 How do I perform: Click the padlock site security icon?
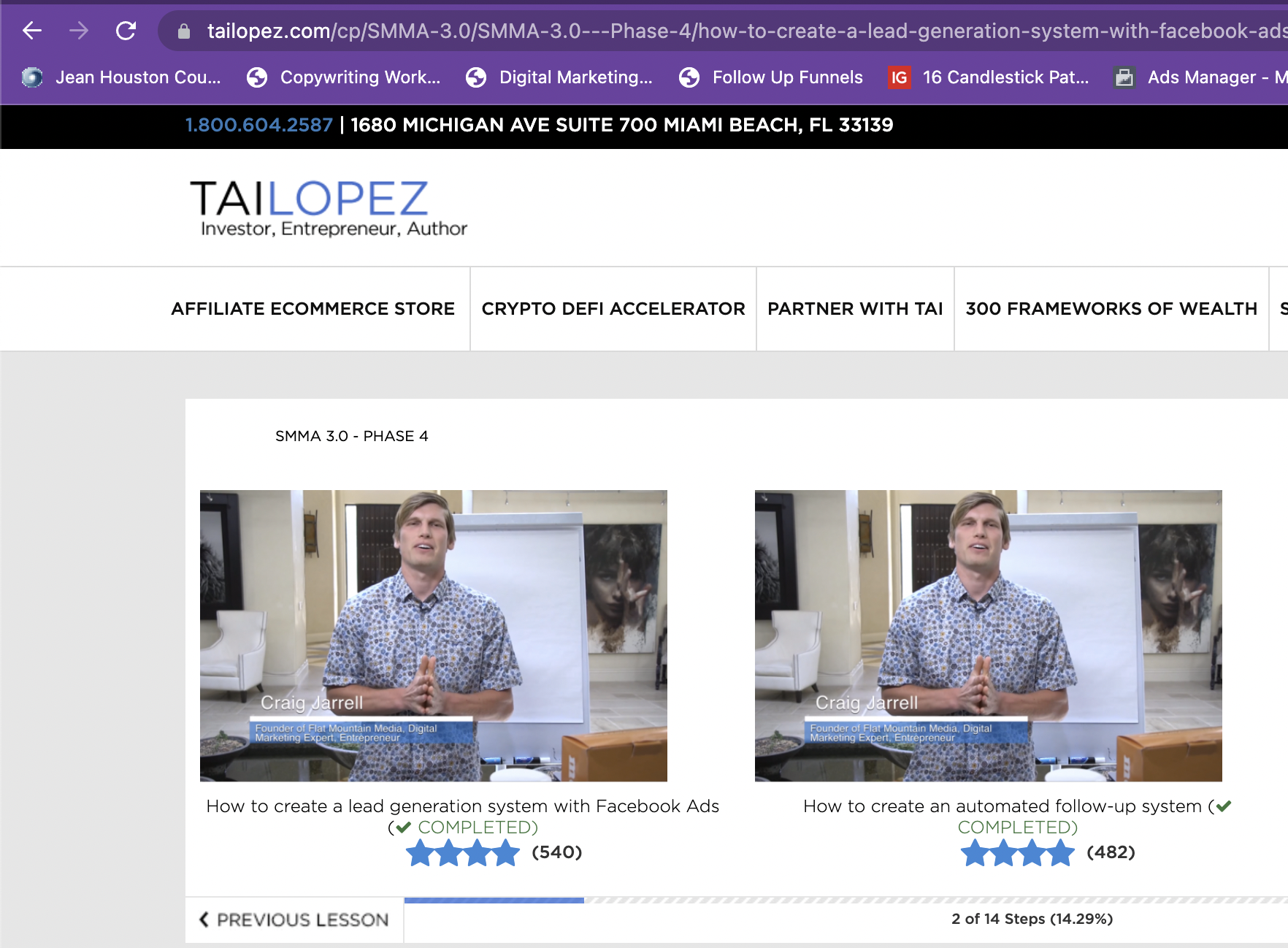184,31
